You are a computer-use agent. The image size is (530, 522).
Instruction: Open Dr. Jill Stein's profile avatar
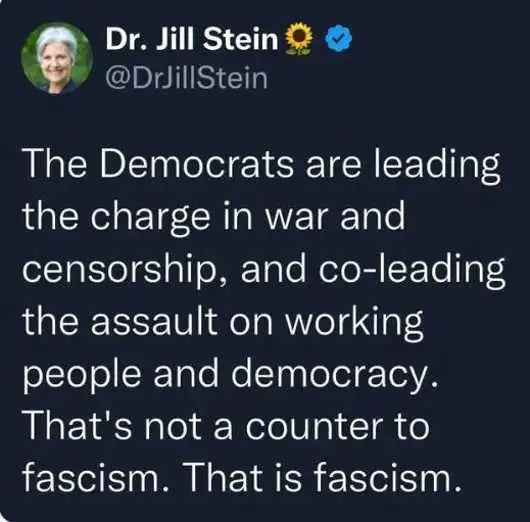pos(57,58)
